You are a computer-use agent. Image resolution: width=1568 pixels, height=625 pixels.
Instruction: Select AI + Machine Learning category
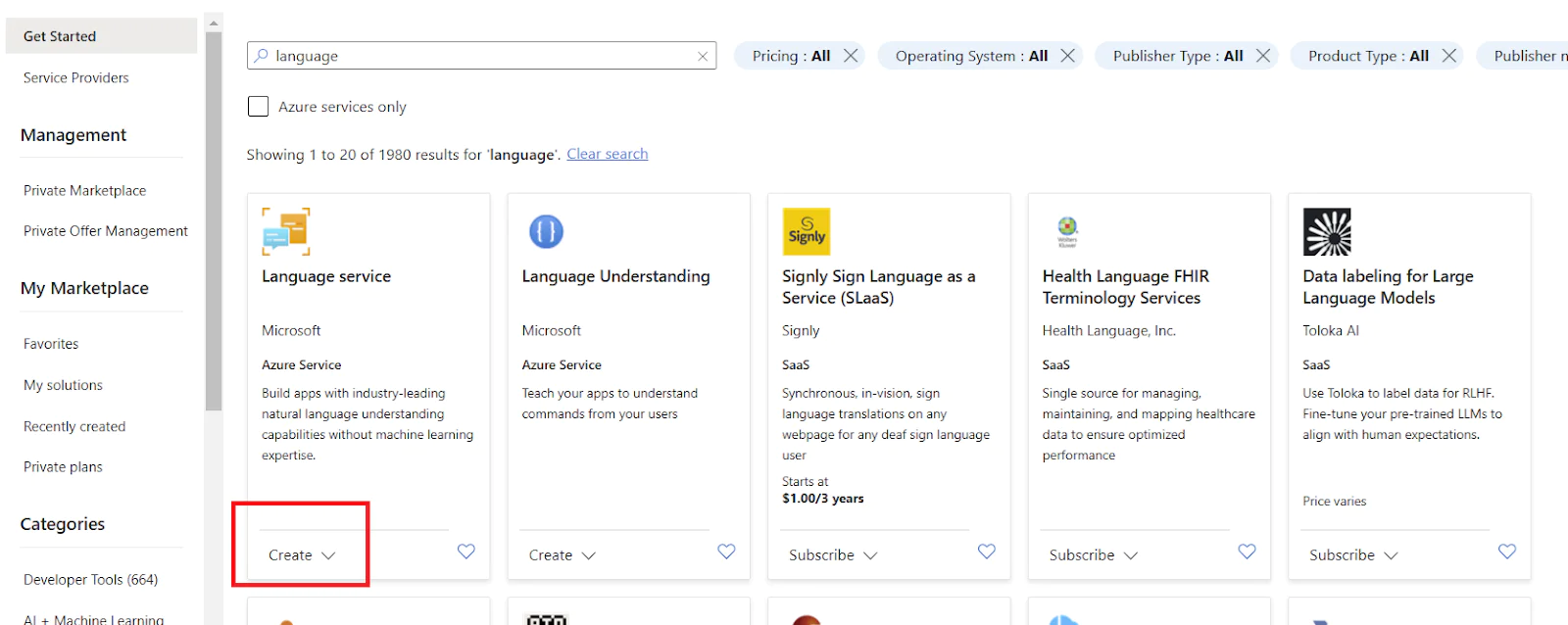click(x=94, y=619)
